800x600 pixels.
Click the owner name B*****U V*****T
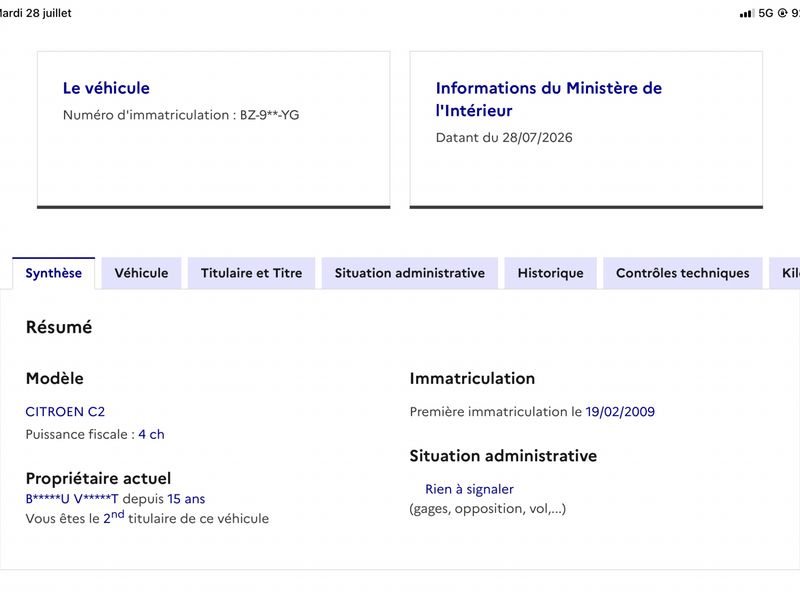coord(72,499)
